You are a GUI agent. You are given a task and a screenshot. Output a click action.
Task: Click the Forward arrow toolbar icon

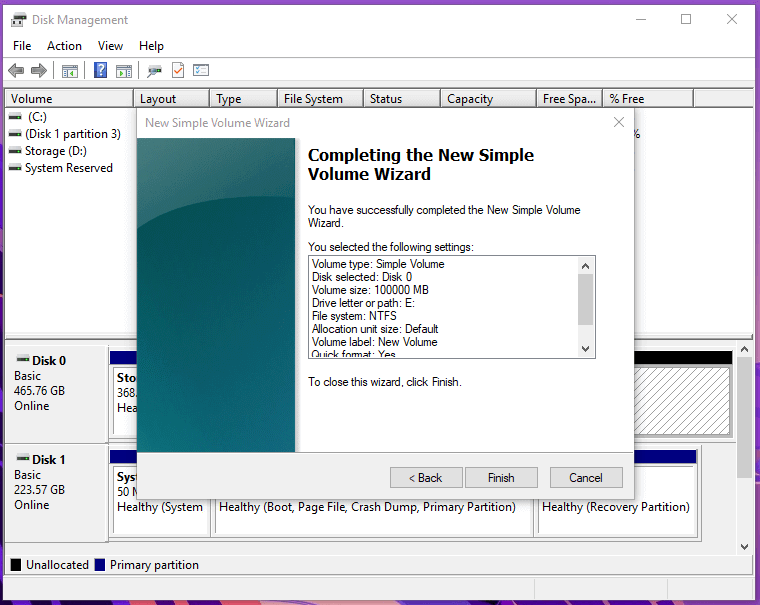[39, 70]
